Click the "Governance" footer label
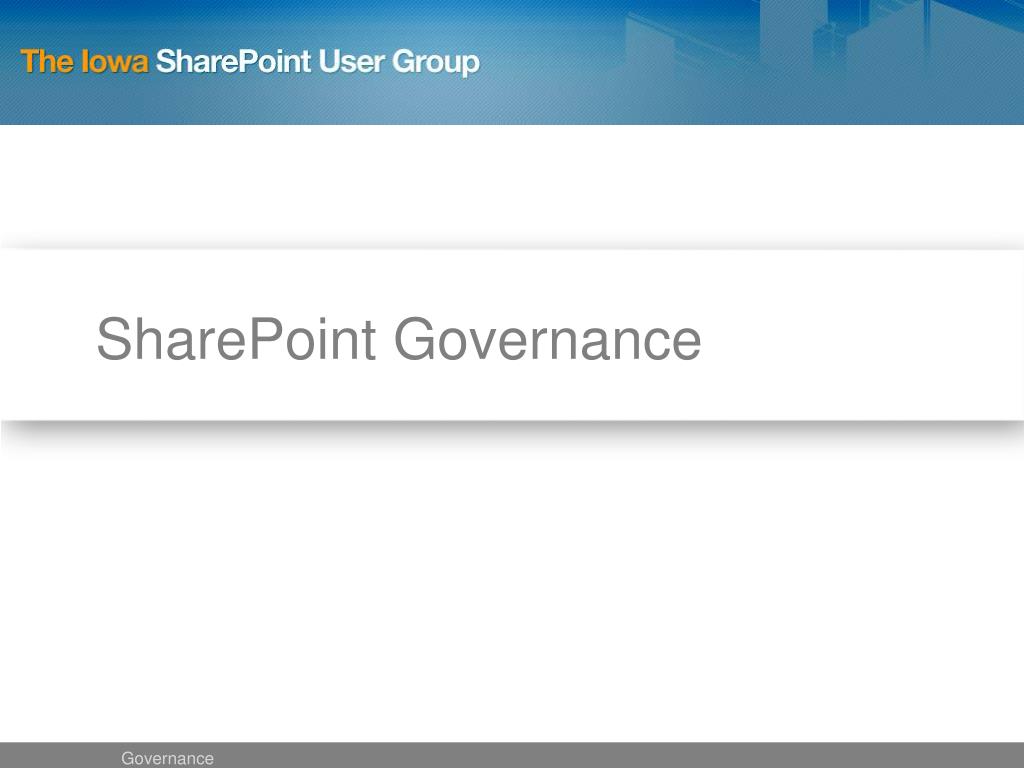1024x768 pixels. pos(167,758)
